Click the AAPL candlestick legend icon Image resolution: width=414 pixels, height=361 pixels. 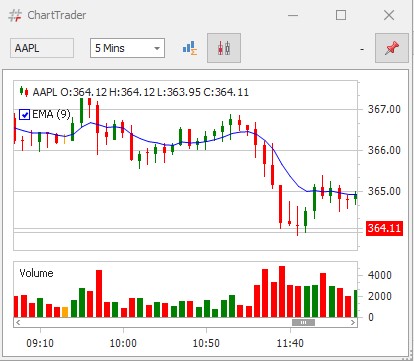pyautogui.click(x=24, y=91)
